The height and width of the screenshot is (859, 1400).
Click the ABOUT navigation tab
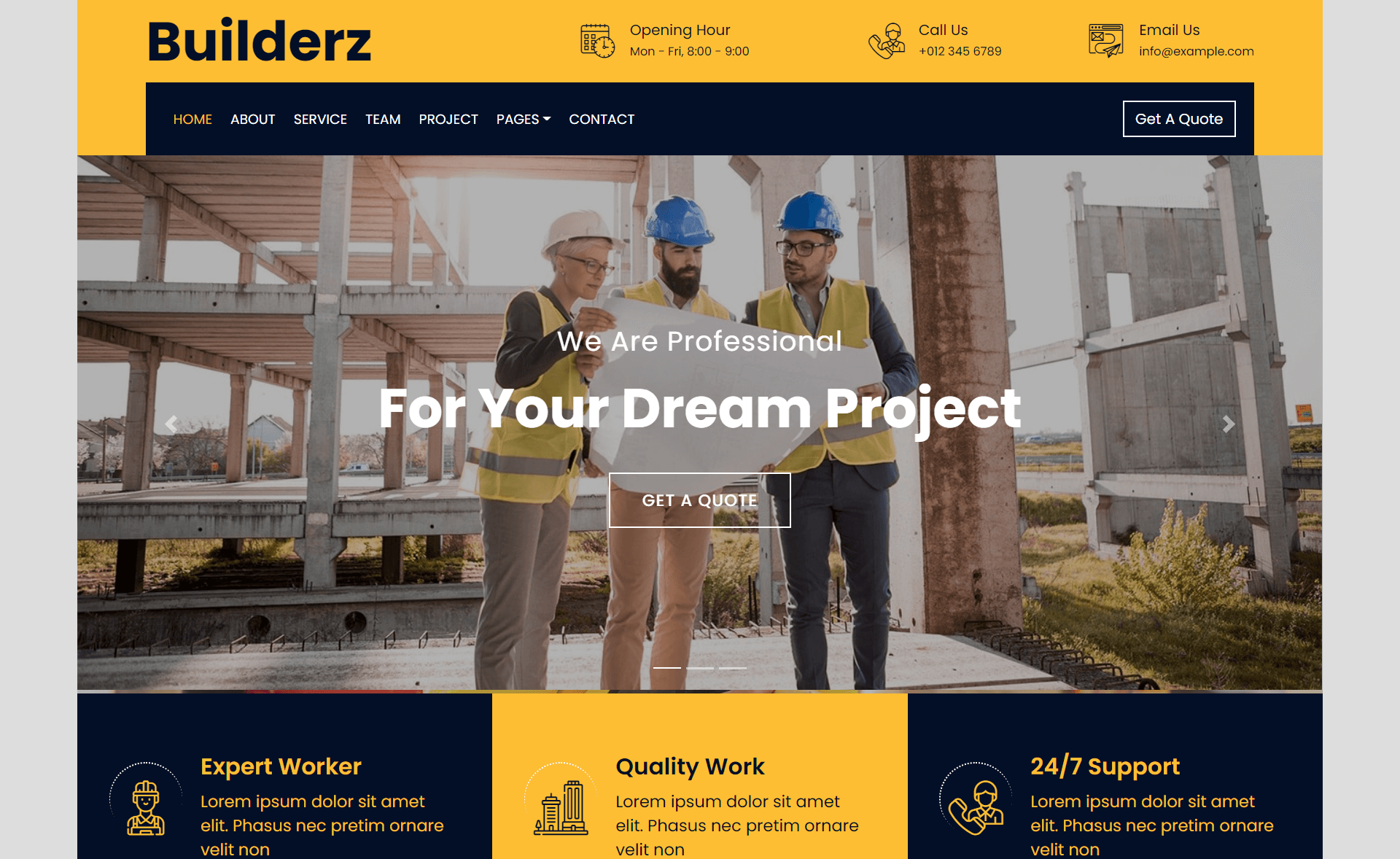(x=253, y=119)
